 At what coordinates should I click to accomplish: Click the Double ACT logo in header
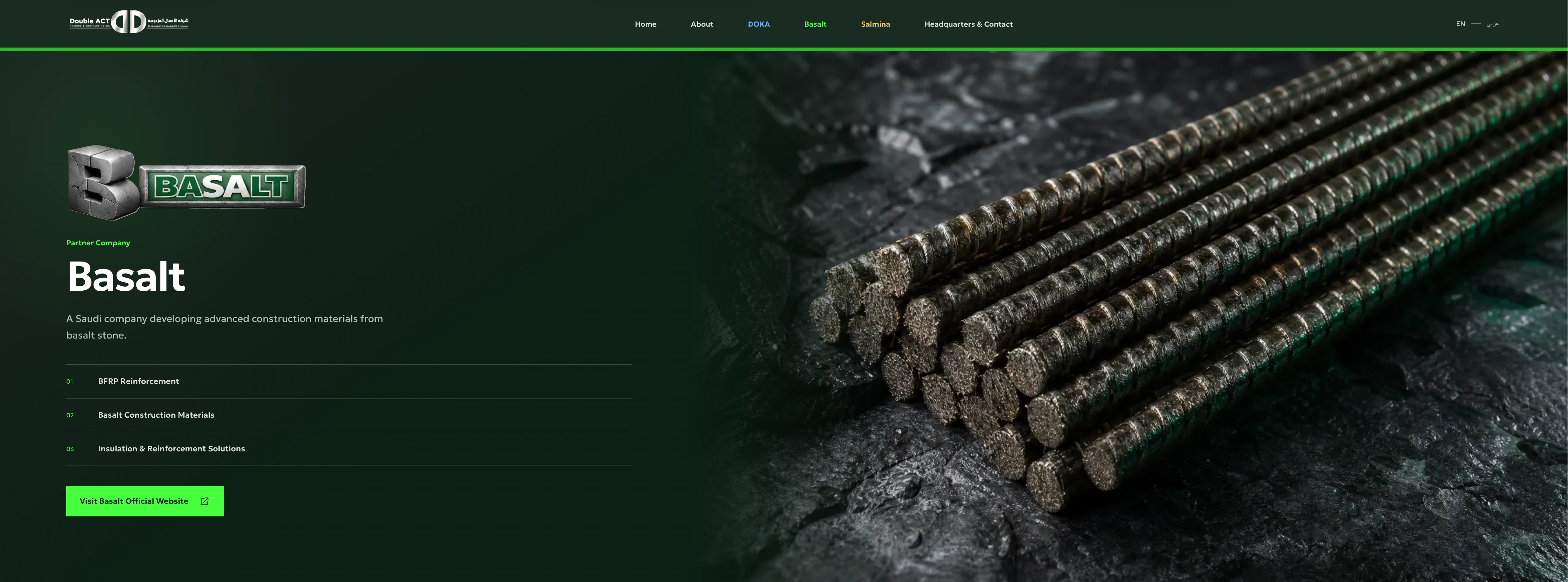(129, 22)
